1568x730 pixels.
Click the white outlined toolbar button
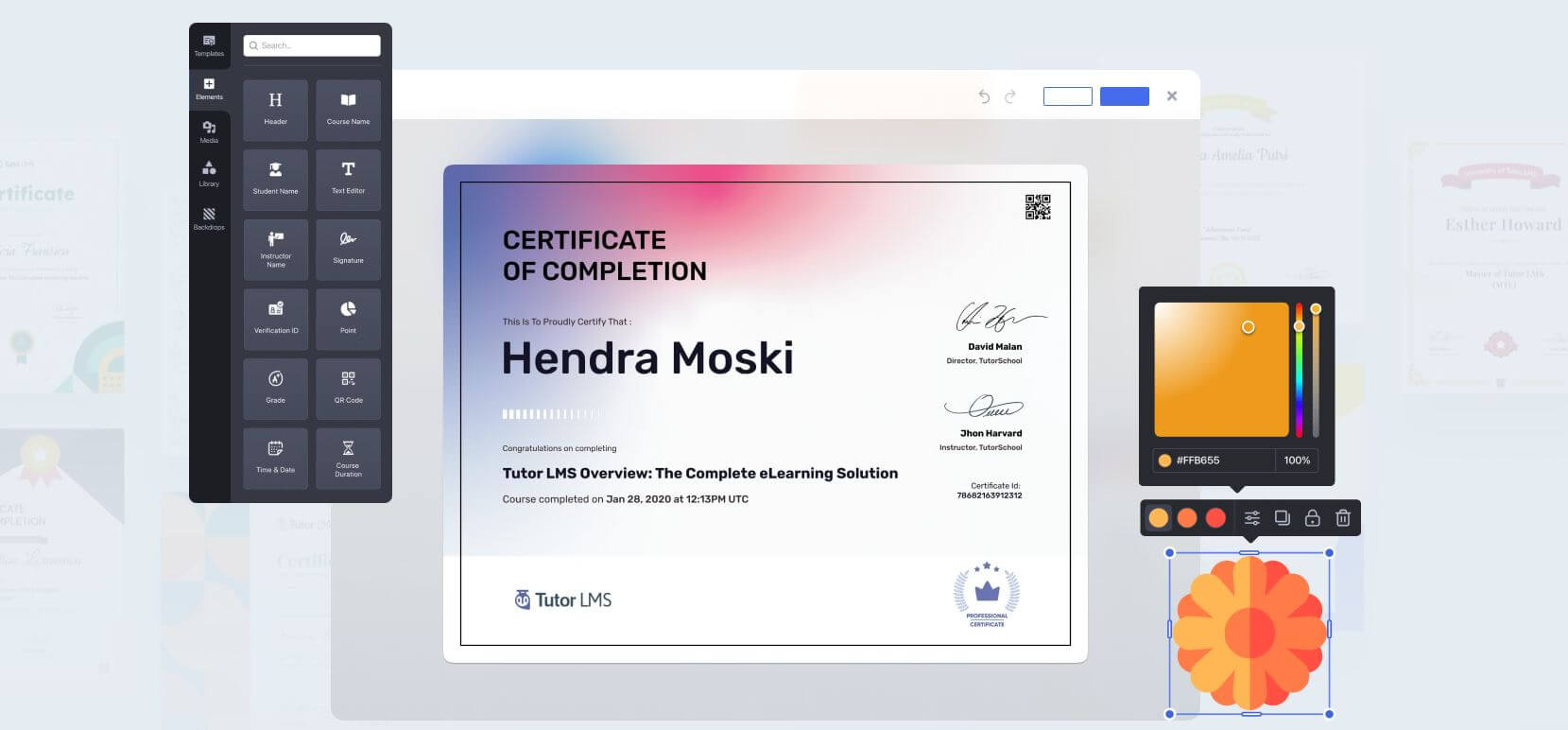(x=1068, y=96)
